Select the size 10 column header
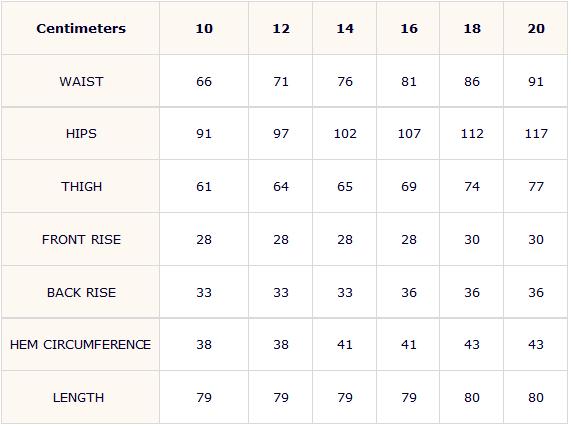This screenshot has width=571, height=427. pyautogui.click(x=204, y=28)
